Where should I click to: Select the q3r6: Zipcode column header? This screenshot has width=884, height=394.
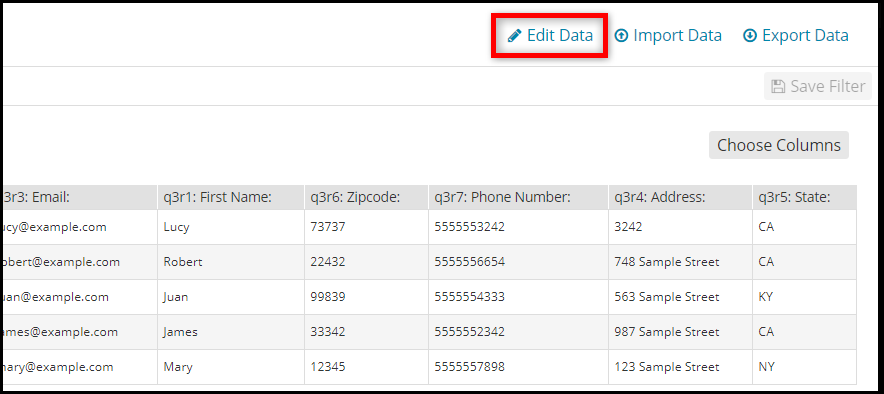click(366, 197)
